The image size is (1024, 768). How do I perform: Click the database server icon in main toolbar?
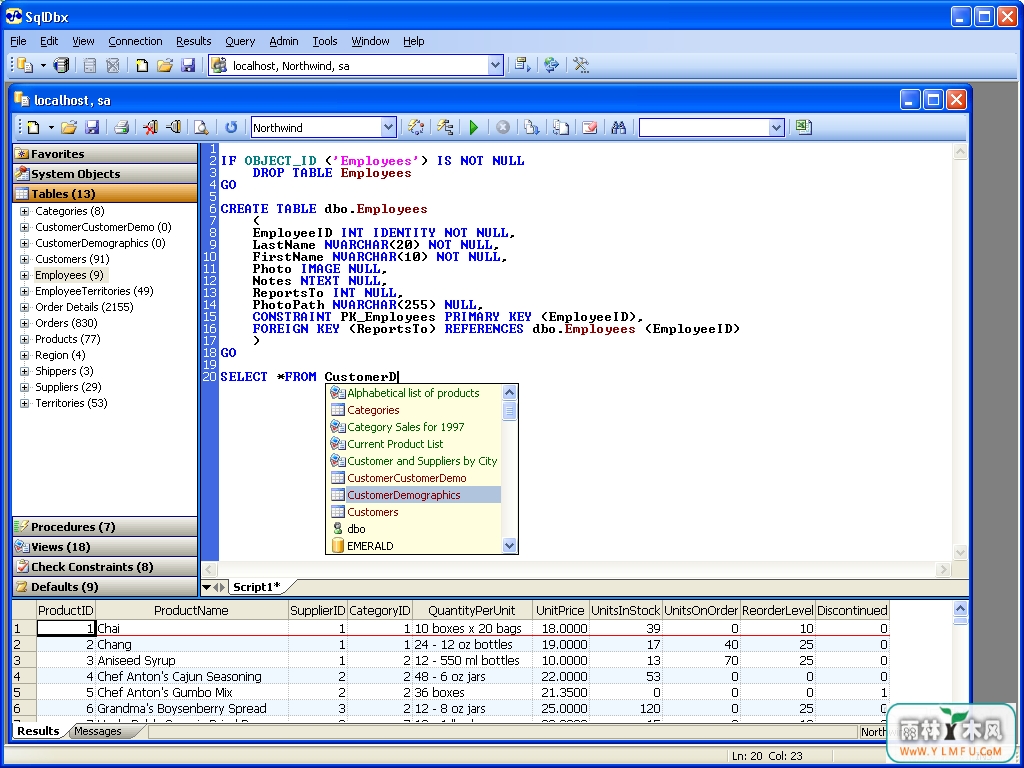coord(61,65)
